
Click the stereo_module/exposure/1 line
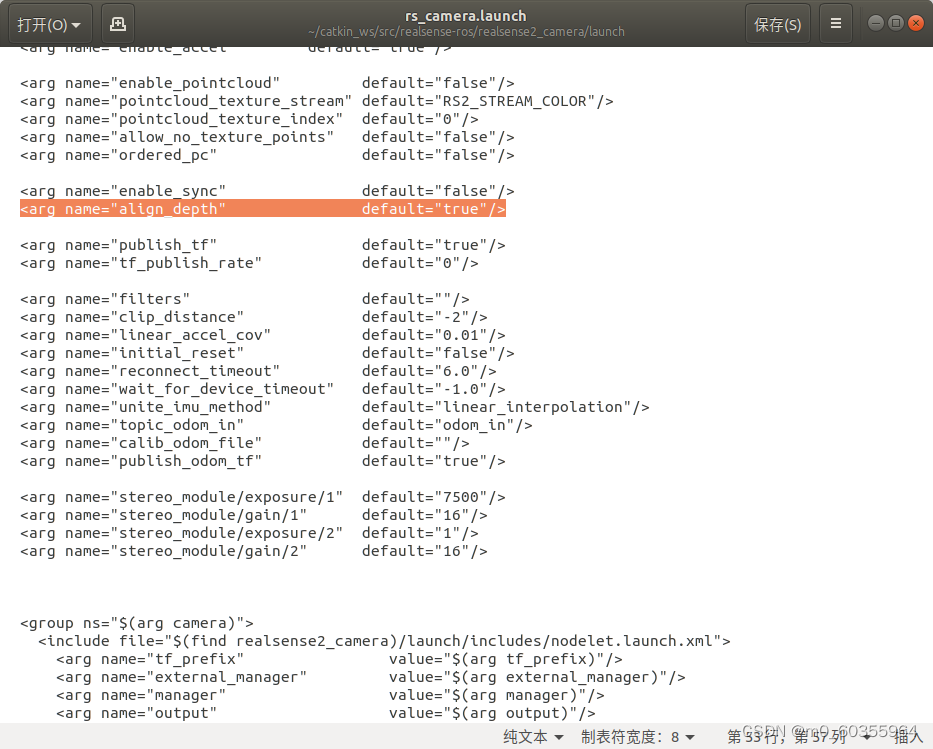coord(262,497)
